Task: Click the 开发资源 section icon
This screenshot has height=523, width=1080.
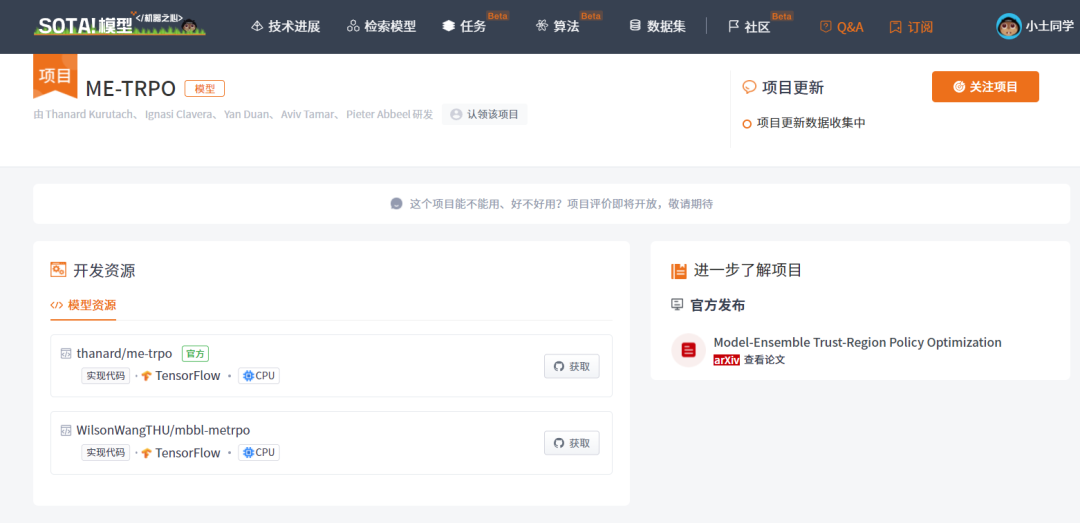Action: click(58, 270)
